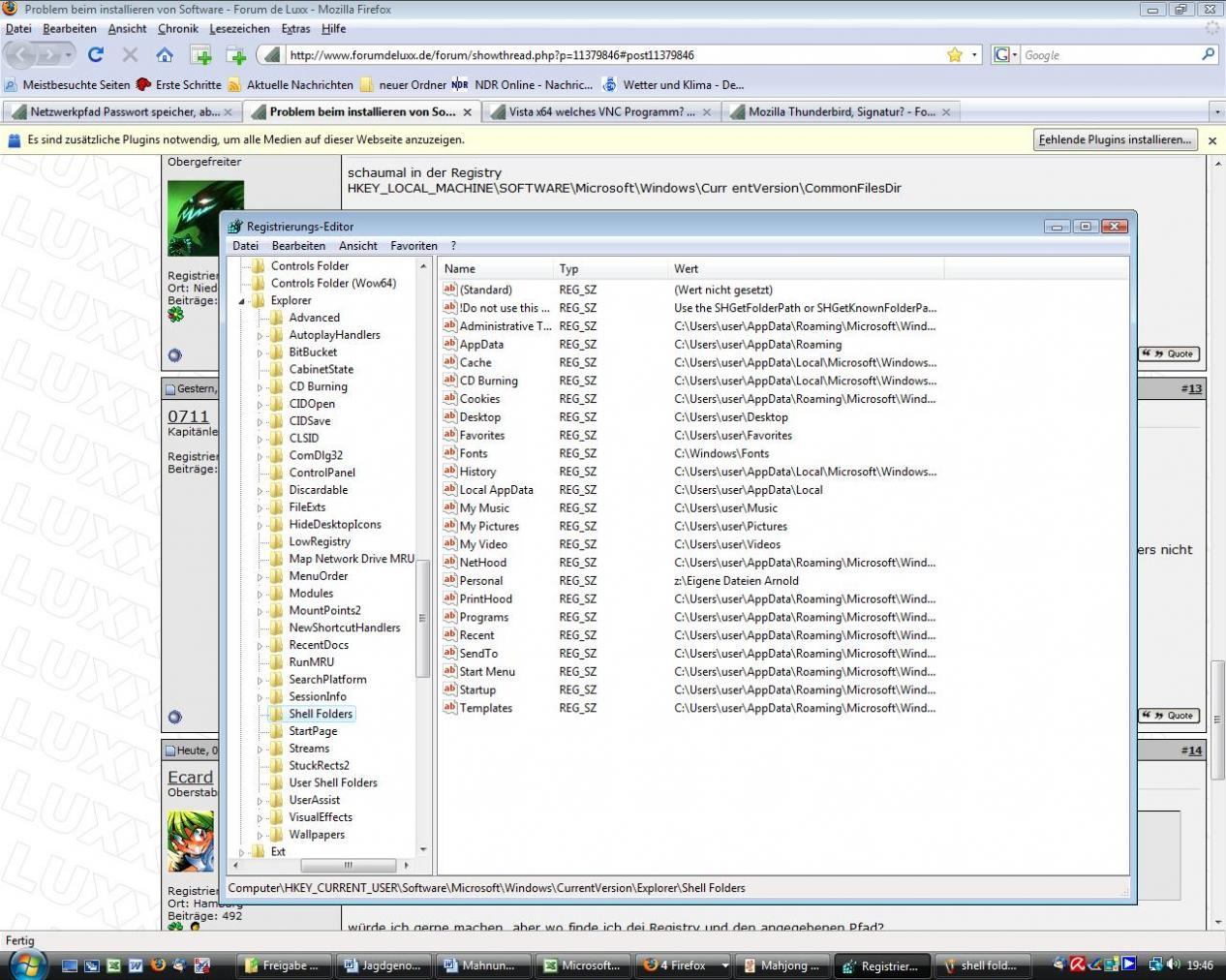The height and width of the screenshot is (980, 1226).
Task: Open Firefox quick launch icon
Action: [158, 965]
